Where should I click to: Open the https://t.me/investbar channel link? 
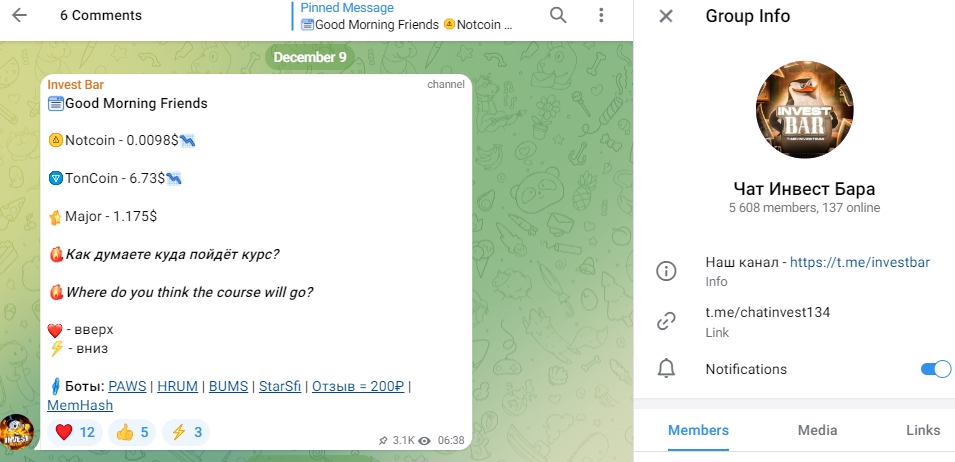[x=860, y=262]
